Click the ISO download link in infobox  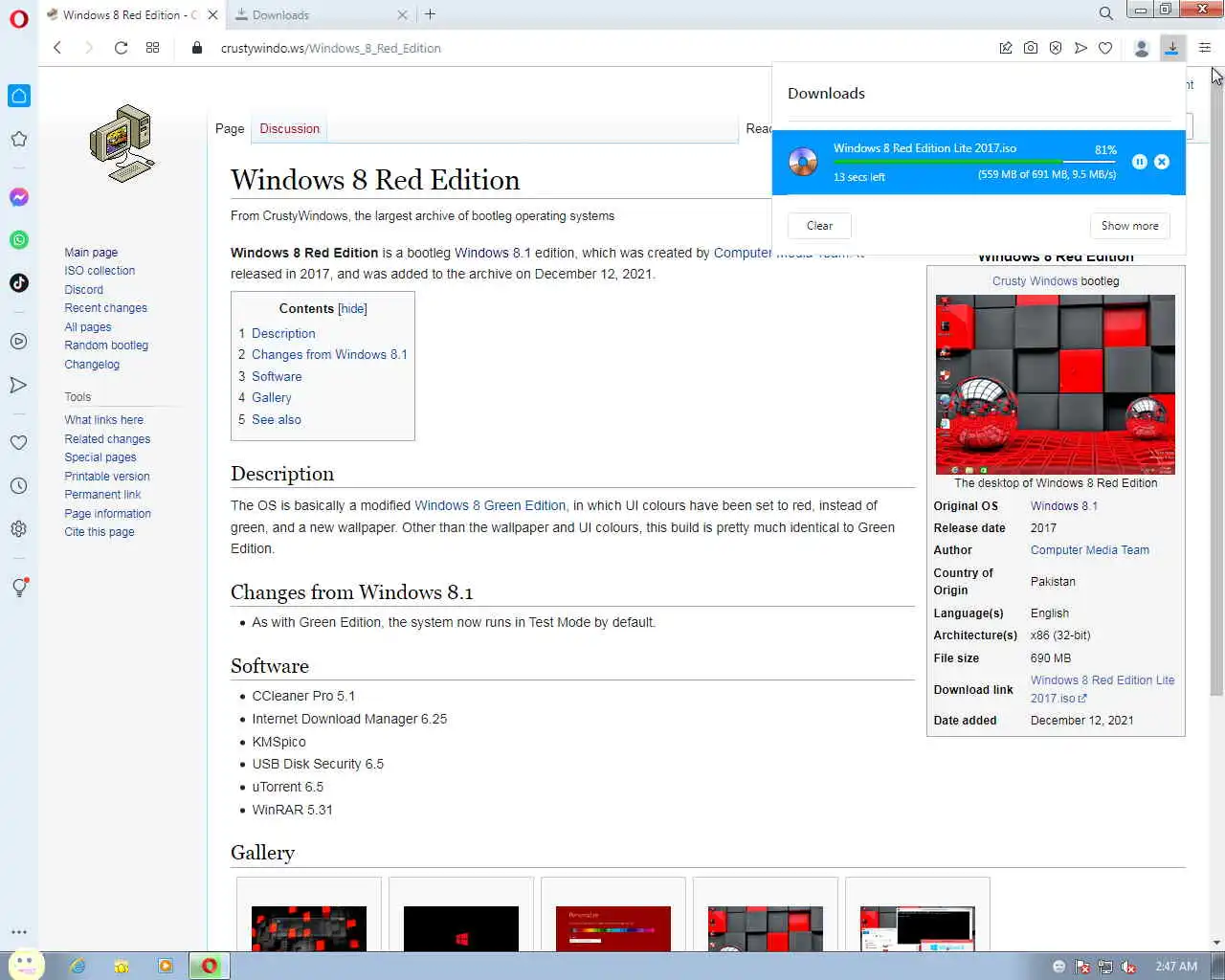1102,689
